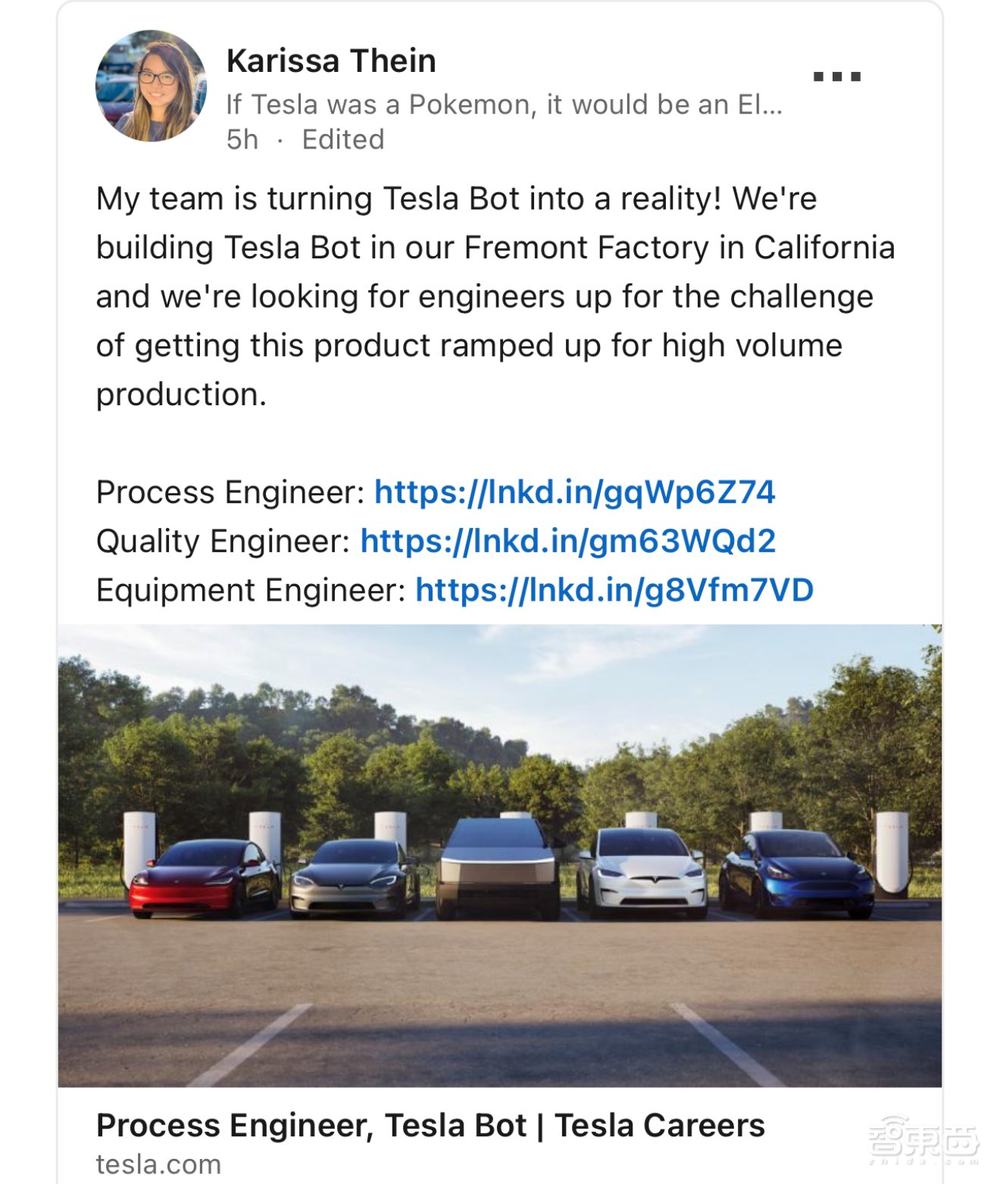The width and height of the screenshot is (1000, 1184).
Task: Click the post body paragraph about Tesla Bot
Action: point(495,296)
